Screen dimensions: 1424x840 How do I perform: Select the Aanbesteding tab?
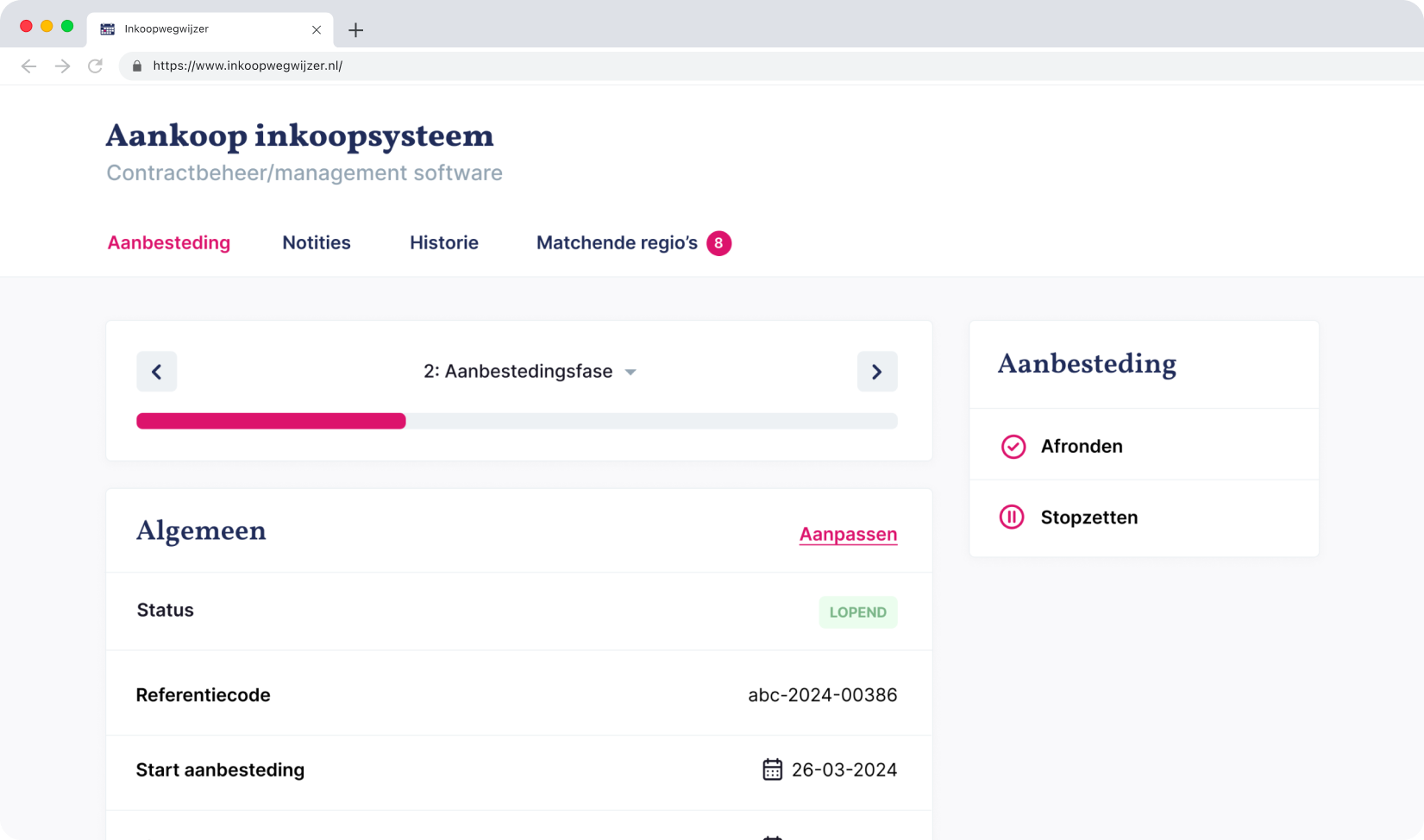(x=169, y=243)
